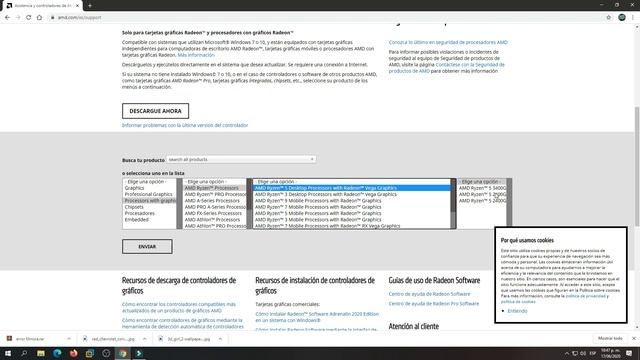This screenshot has width=640, height=360.
Task: Launch Microsoft Edge from the taskbar
Action: (57, 353)
